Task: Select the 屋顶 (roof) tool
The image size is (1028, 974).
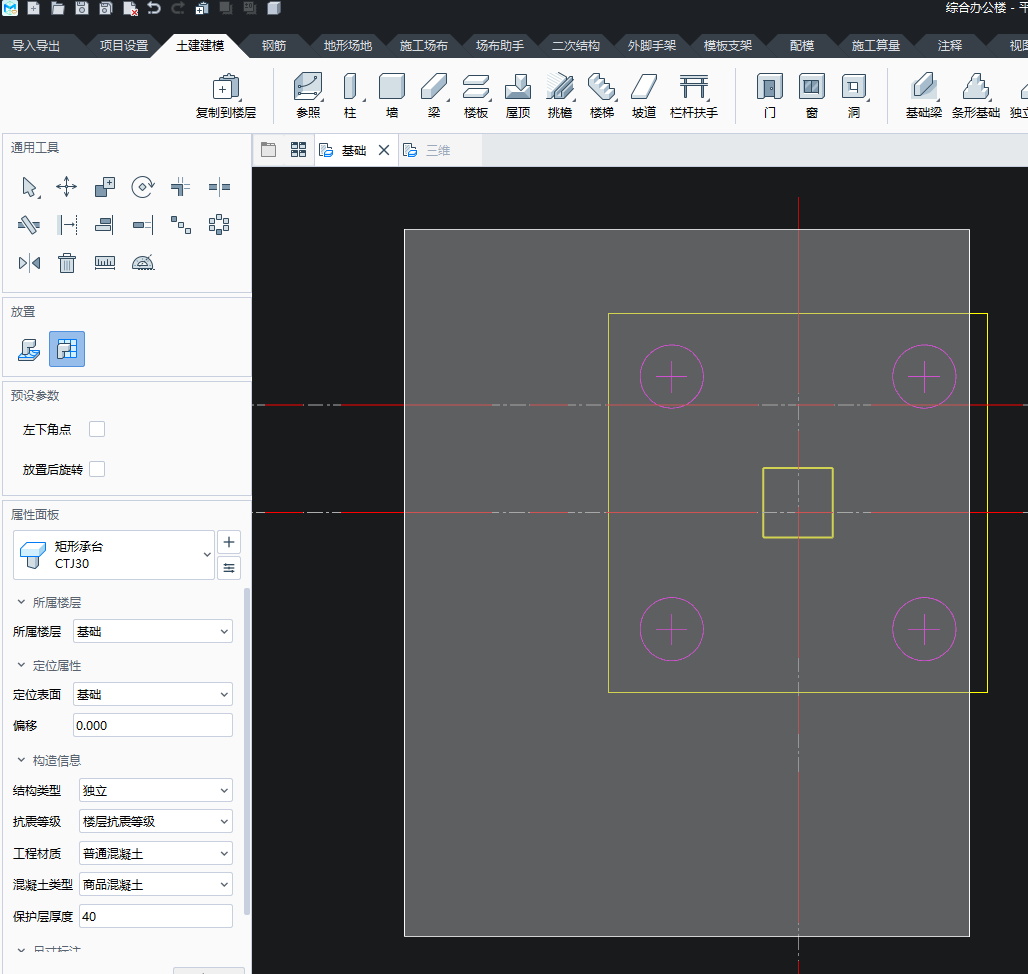Action: click(517, 95)
